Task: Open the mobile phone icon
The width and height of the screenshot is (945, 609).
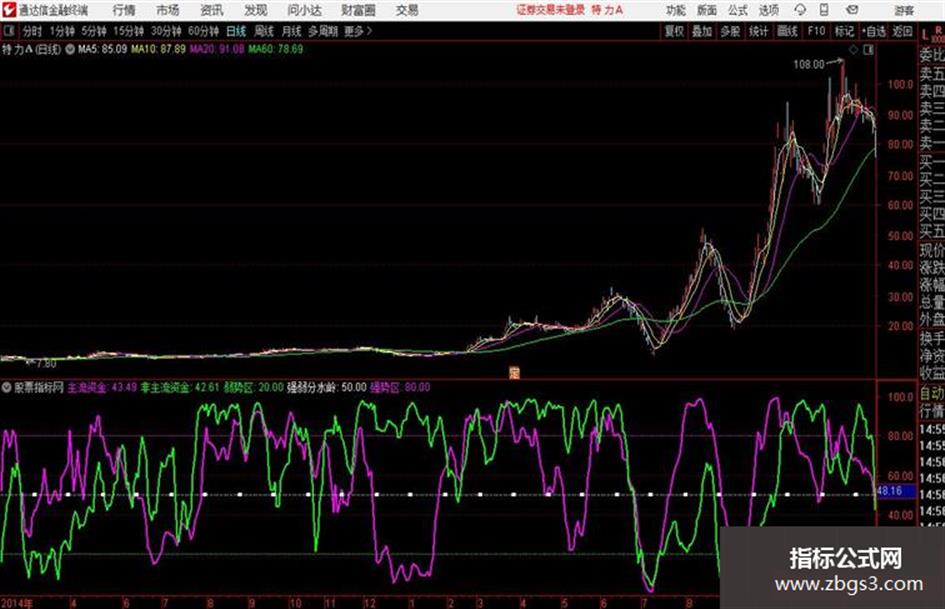Action: 824,10
